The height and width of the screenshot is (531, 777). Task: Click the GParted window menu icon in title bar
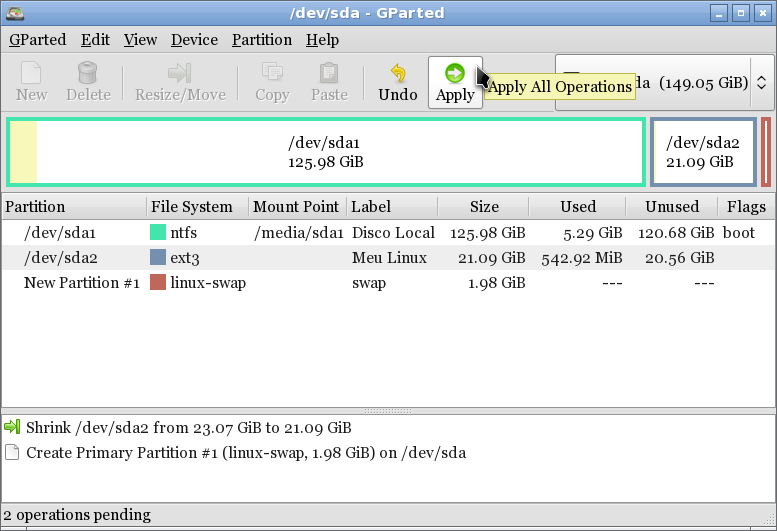(14, 14)
